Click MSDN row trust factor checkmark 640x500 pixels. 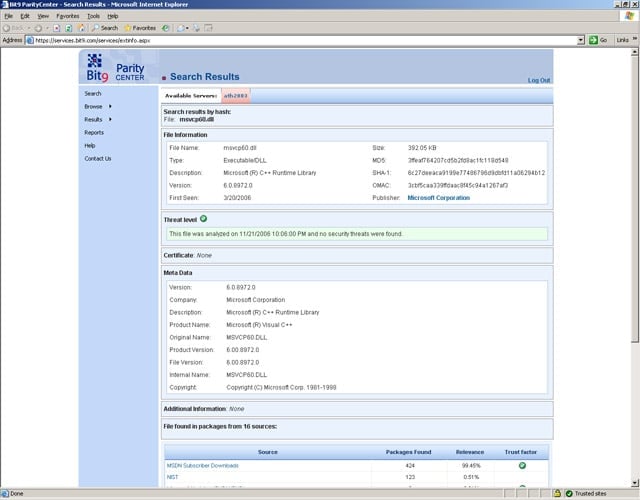(x=522, y=465)
